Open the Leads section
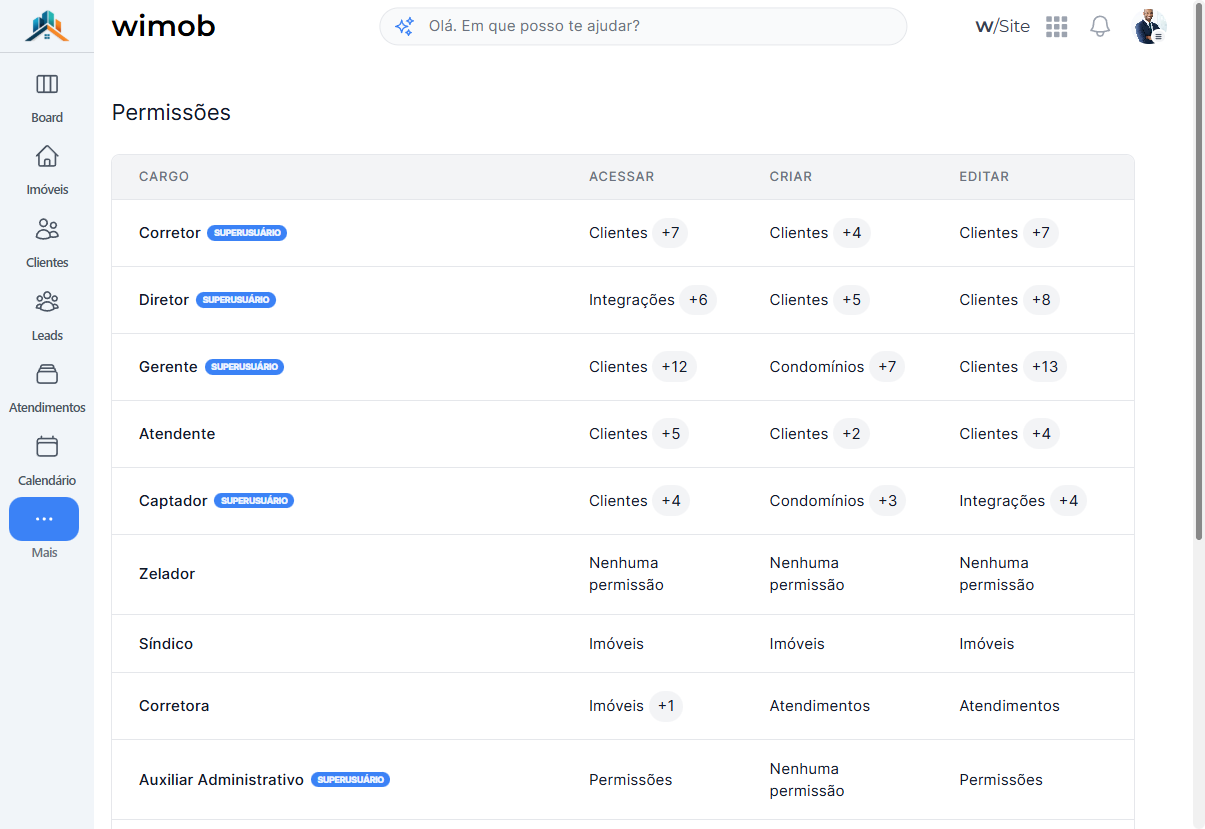 coord(47,316)
